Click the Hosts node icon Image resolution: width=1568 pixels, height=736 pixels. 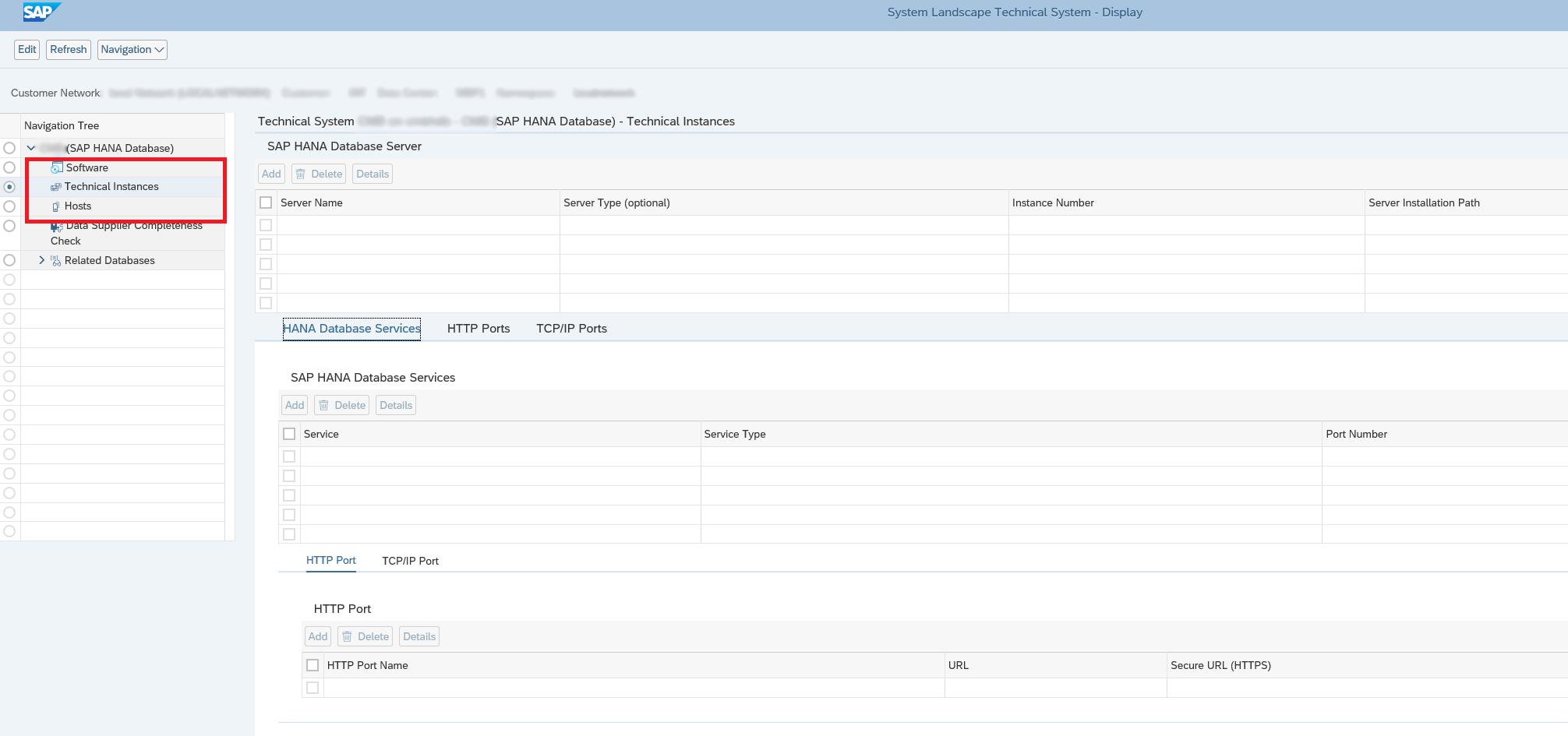(x=56, y=206)
